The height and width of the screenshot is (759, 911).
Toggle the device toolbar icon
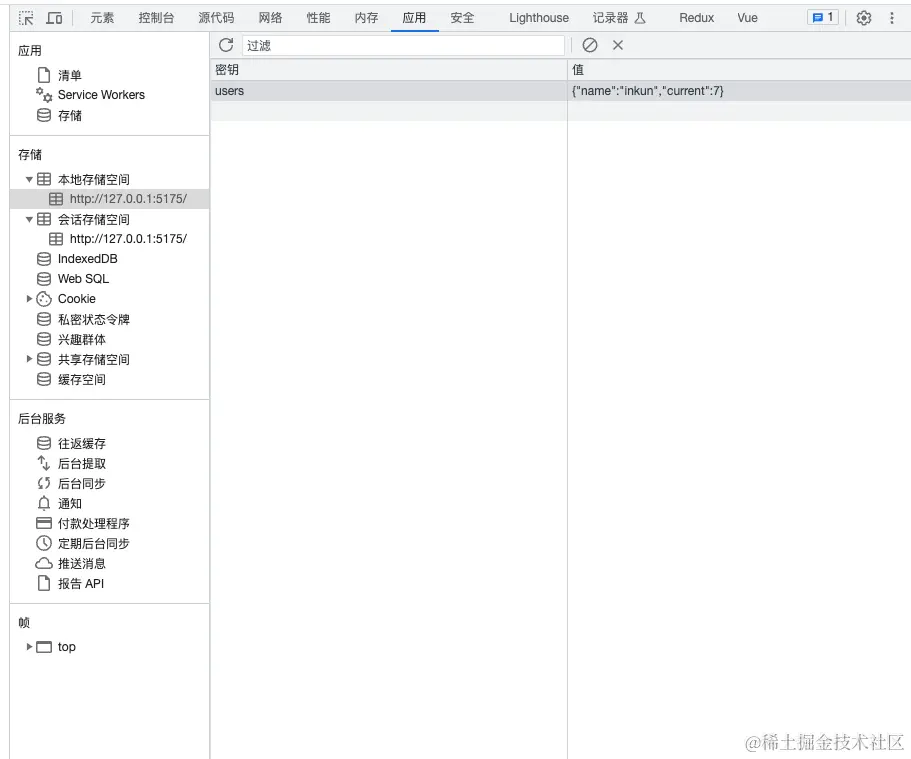coord(54,18)
